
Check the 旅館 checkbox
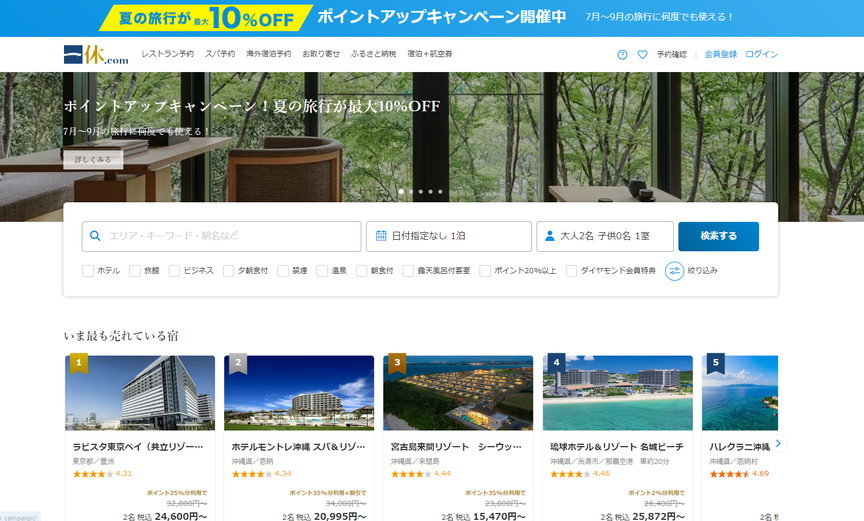tap(134, 270)
